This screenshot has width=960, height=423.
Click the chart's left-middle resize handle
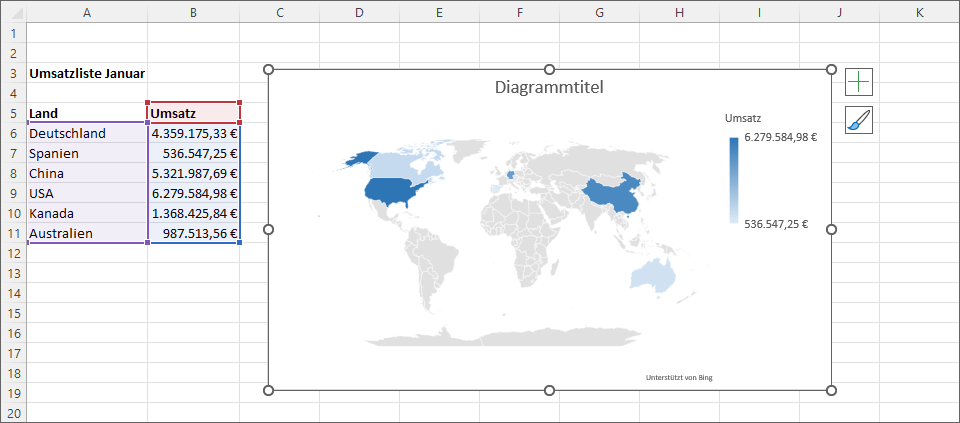click(x=268, y=229)
